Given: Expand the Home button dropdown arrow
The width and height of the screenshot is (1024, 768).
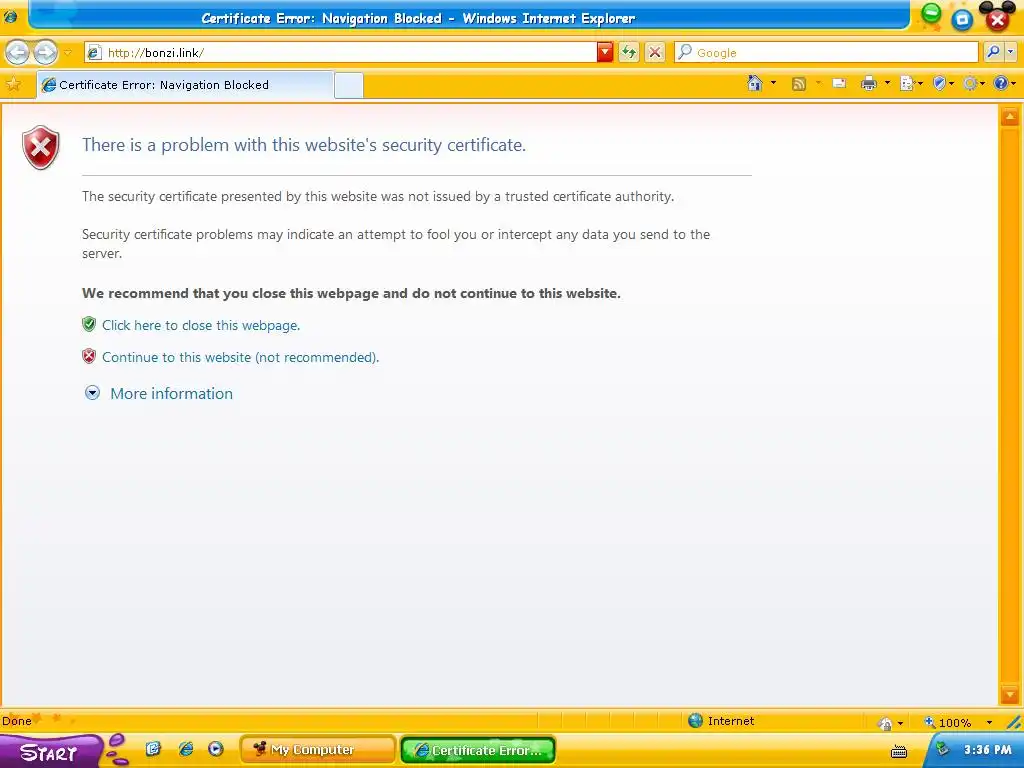Looking at the screenshot, I should [773, 84].
